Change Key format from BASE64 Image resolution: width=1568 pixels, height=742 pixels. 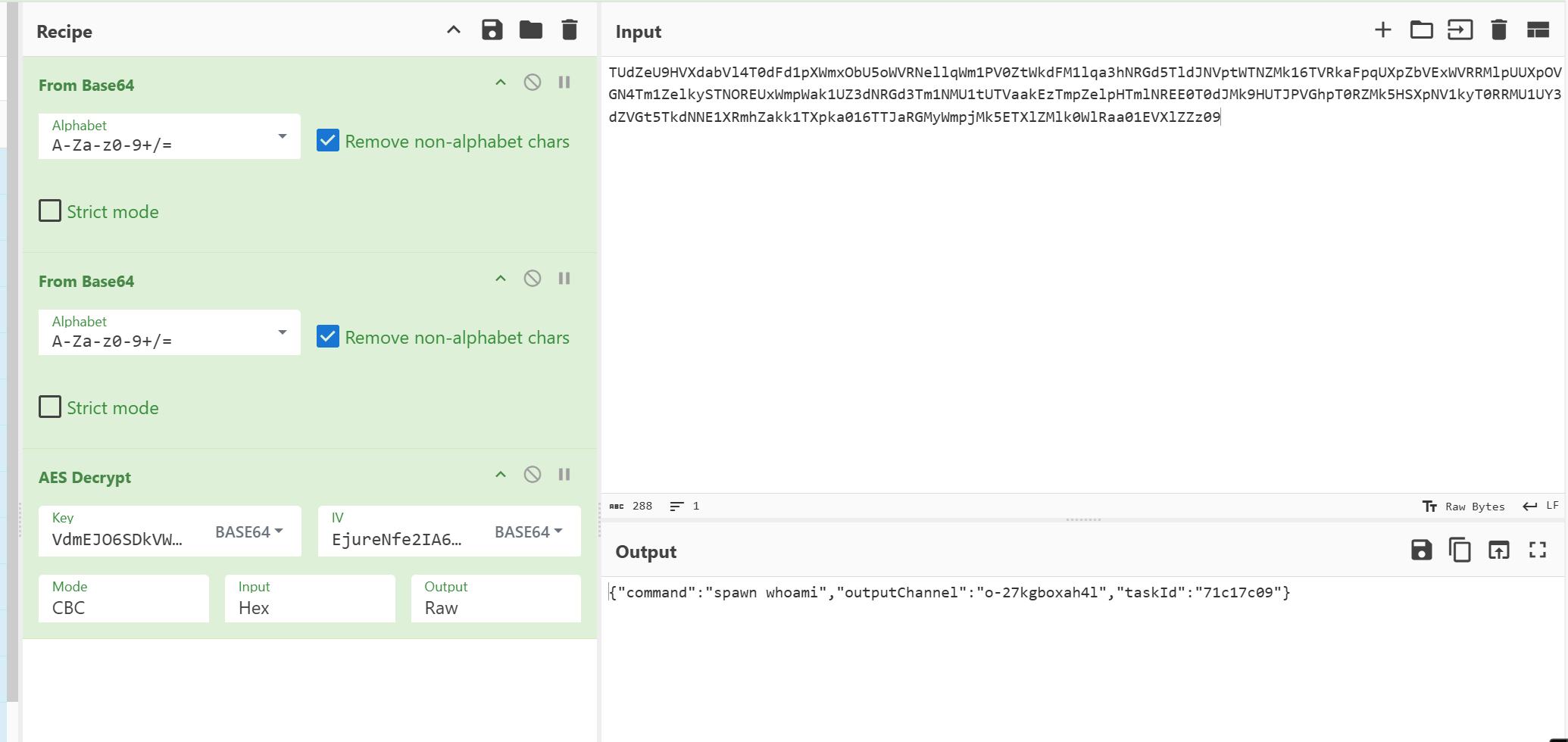(248, 532)
